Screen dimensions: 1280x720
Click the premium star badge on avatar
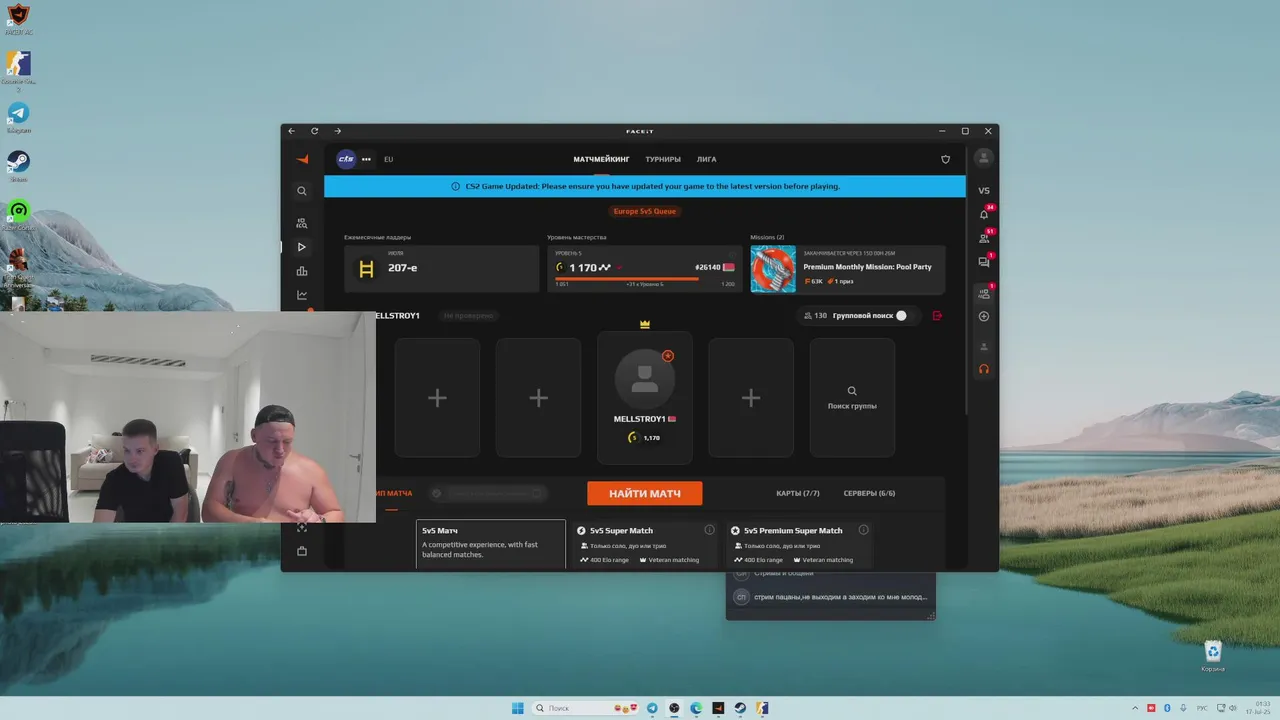pos(668,356)
